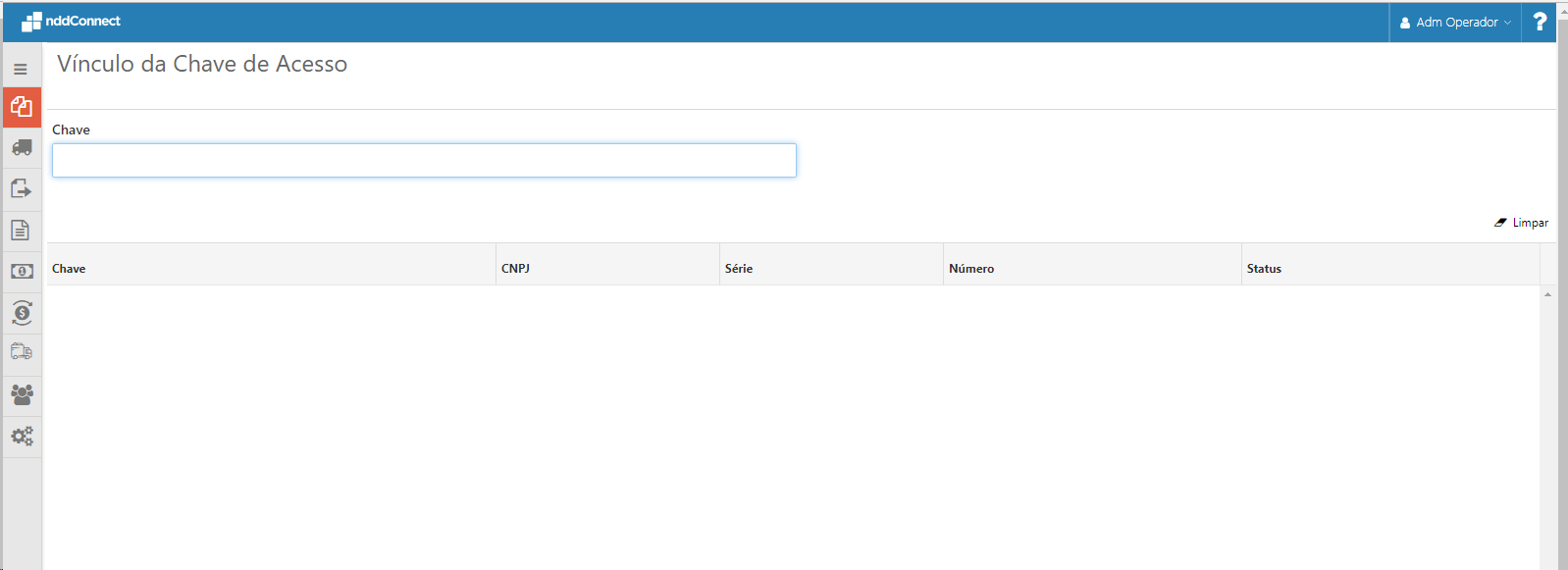Click the nddConnect logo
The width and height of the screenshot is (1568, 570).
coord(72,21)
